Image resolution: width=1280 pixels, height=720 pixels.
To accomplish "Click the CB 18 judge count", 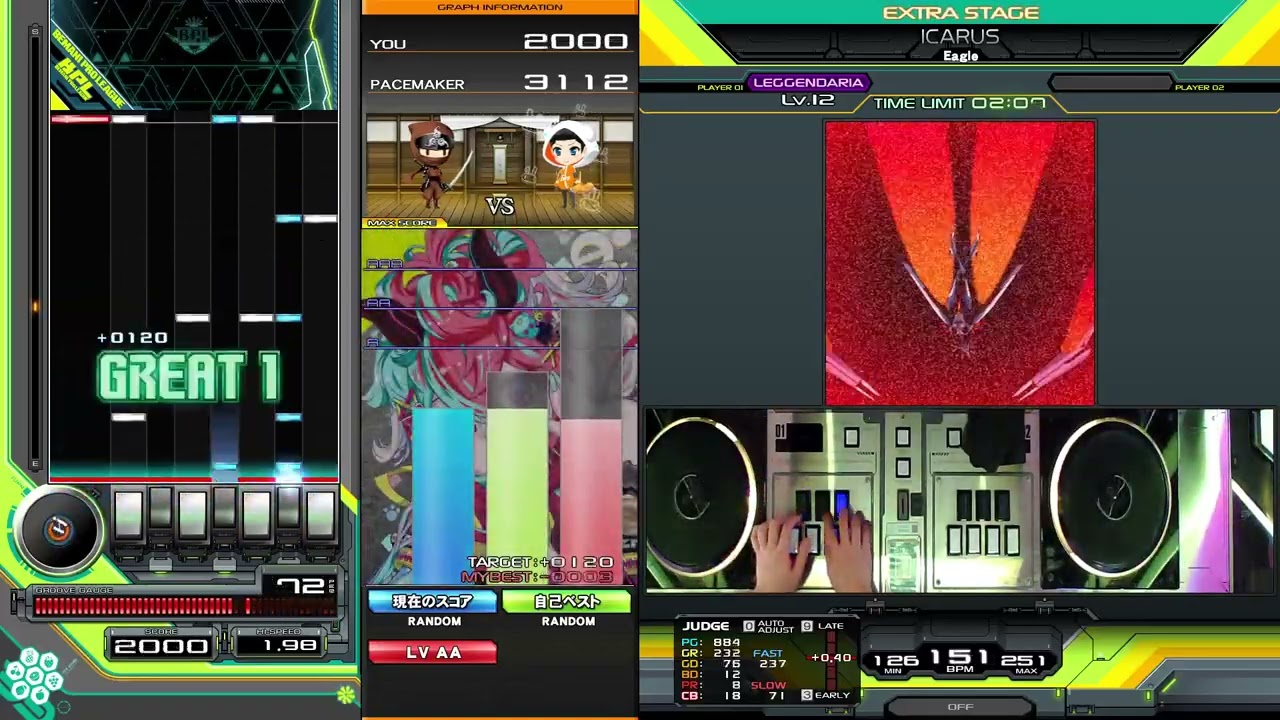I will tap(711, 695).
